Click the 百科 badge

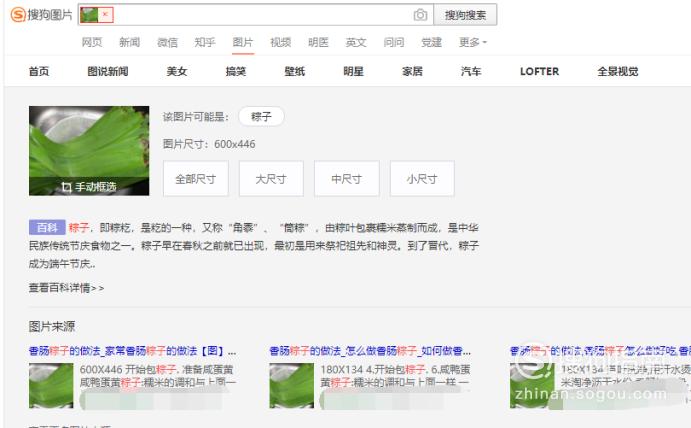click(47, 227)
